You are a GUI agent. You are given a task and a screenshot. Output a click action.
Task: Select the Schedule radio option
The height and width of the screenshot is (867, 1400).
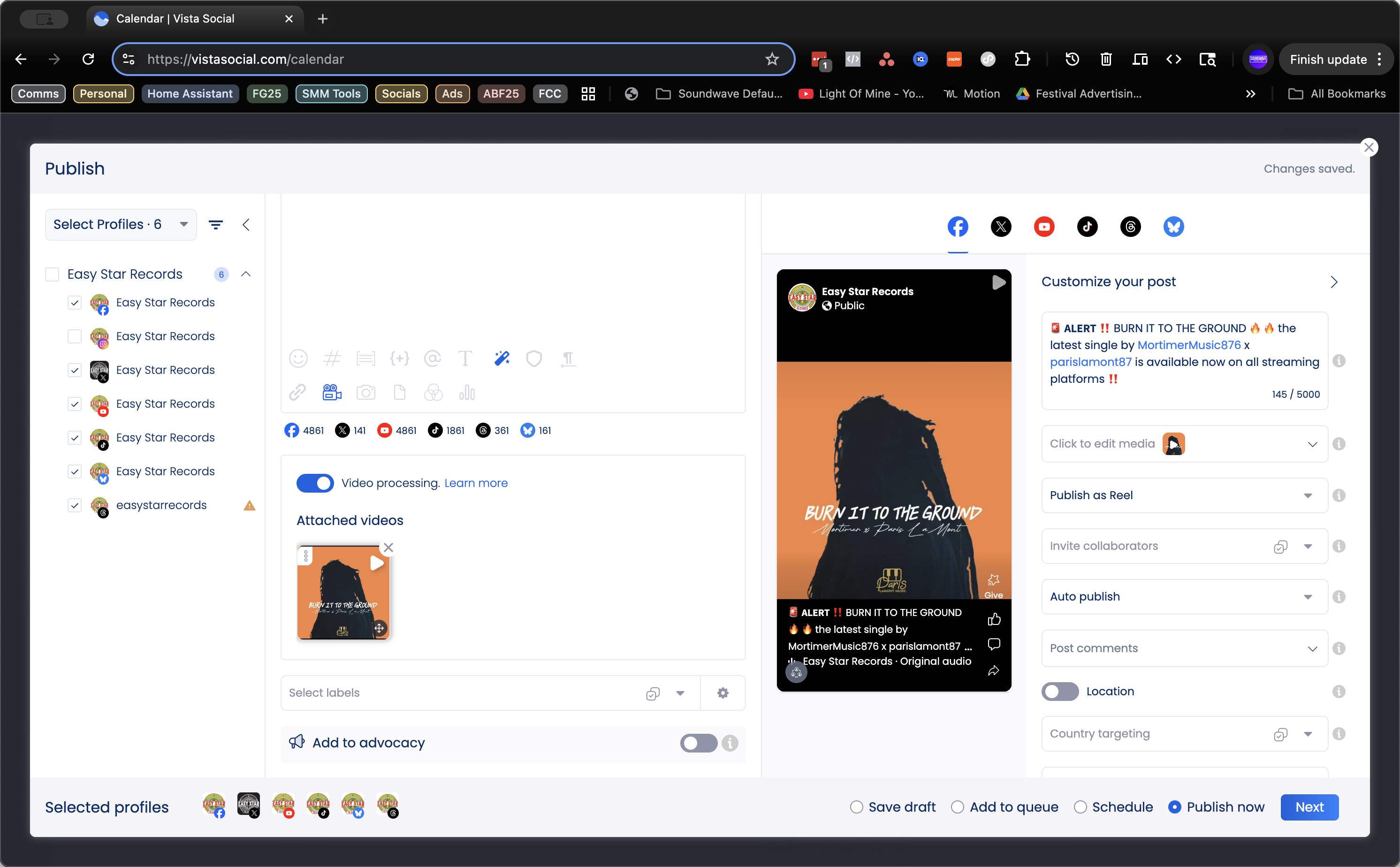(1080, 807)
